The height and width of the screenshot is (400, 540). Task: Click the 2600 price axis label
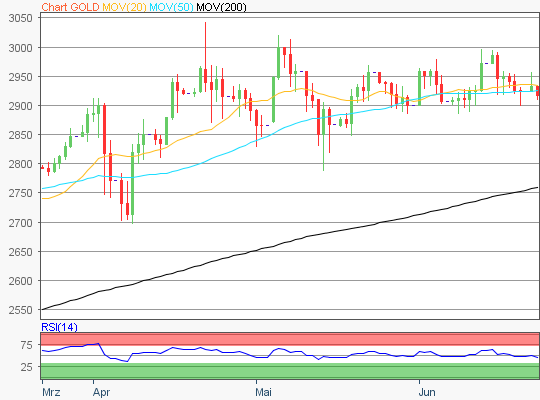(x=20, y=281)
